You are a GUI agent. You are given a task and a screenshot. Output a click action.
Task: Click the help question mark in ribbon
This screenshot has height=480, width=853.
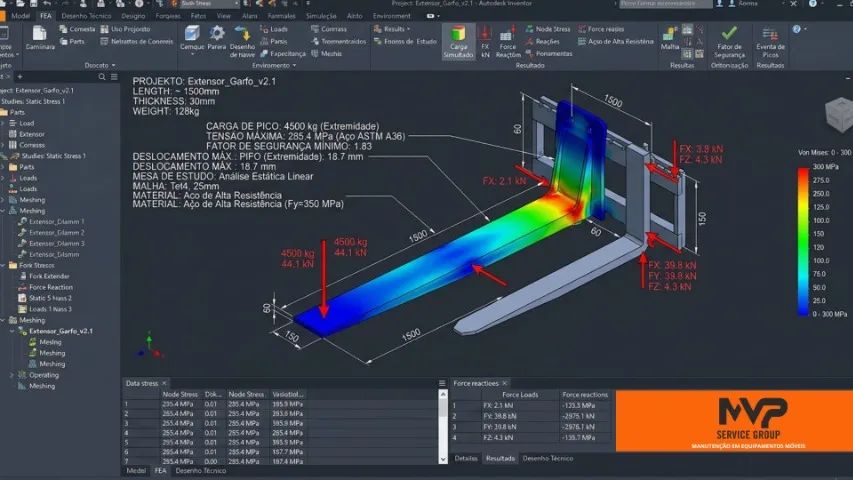point(796,29)
